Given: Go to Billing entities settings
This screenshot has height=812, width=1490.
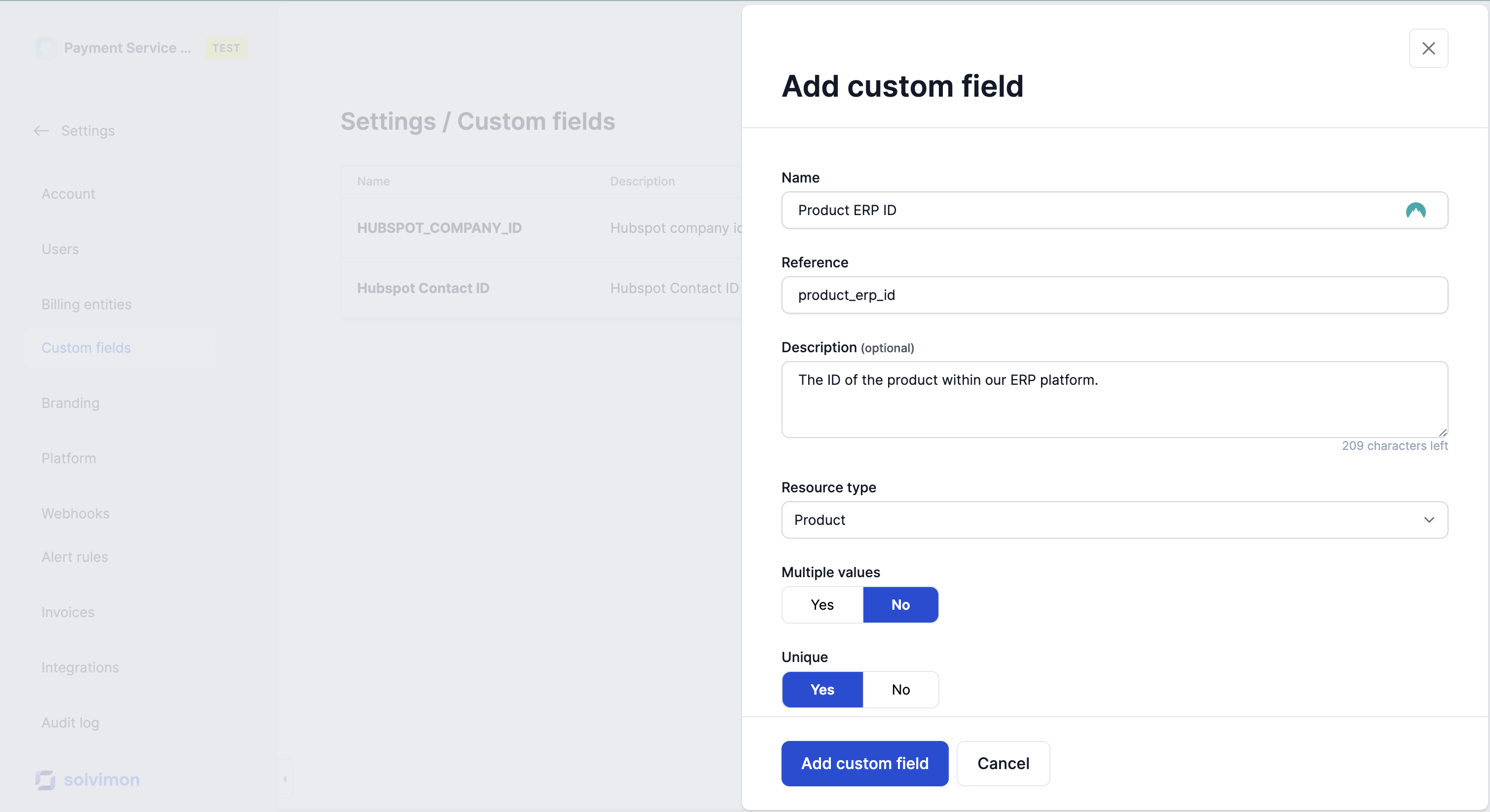Looking at the screenshot, I should [x=86, y=304].
